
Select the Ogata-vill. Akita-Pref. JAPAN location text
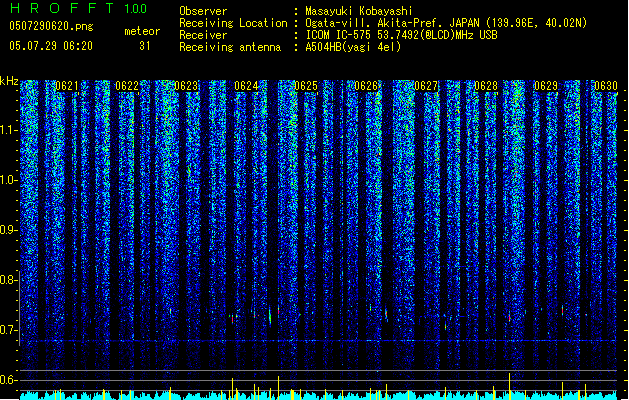pos(446,23)
